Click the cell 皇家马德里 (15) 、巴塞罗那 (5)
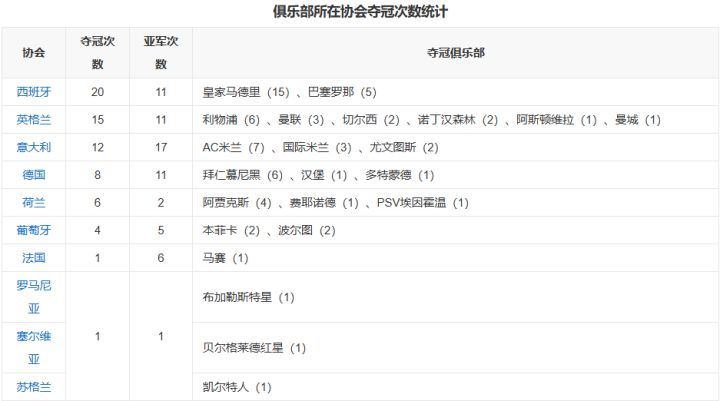The width and height of the screenshot is (720, 401). pos(456,92)
